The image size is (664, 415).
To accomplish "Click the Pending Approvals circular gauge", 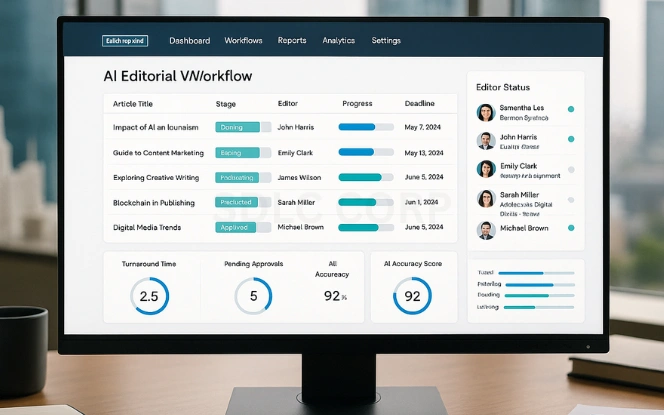I will click(253, 296).
